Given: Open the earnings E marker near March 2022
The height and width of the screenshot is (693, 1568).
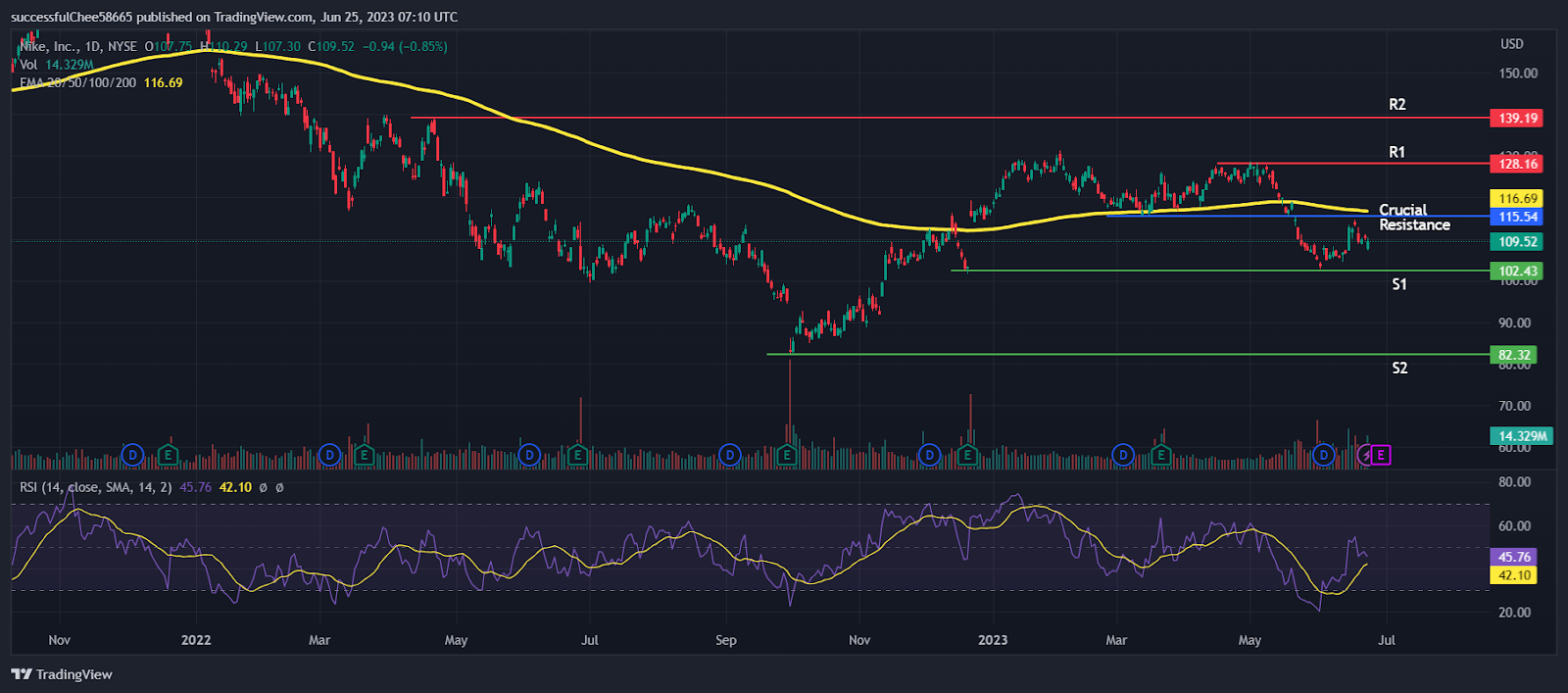Looking at the screenshot, I should point(365,455).
